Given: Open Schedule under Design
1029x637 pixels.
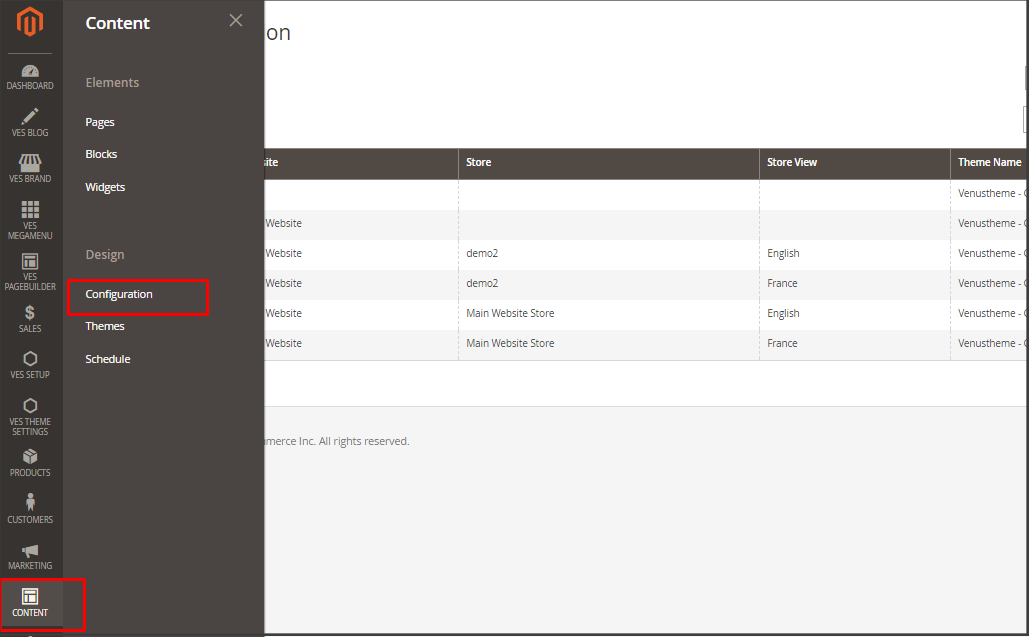Looking at the screenshot, I should 108,359.
